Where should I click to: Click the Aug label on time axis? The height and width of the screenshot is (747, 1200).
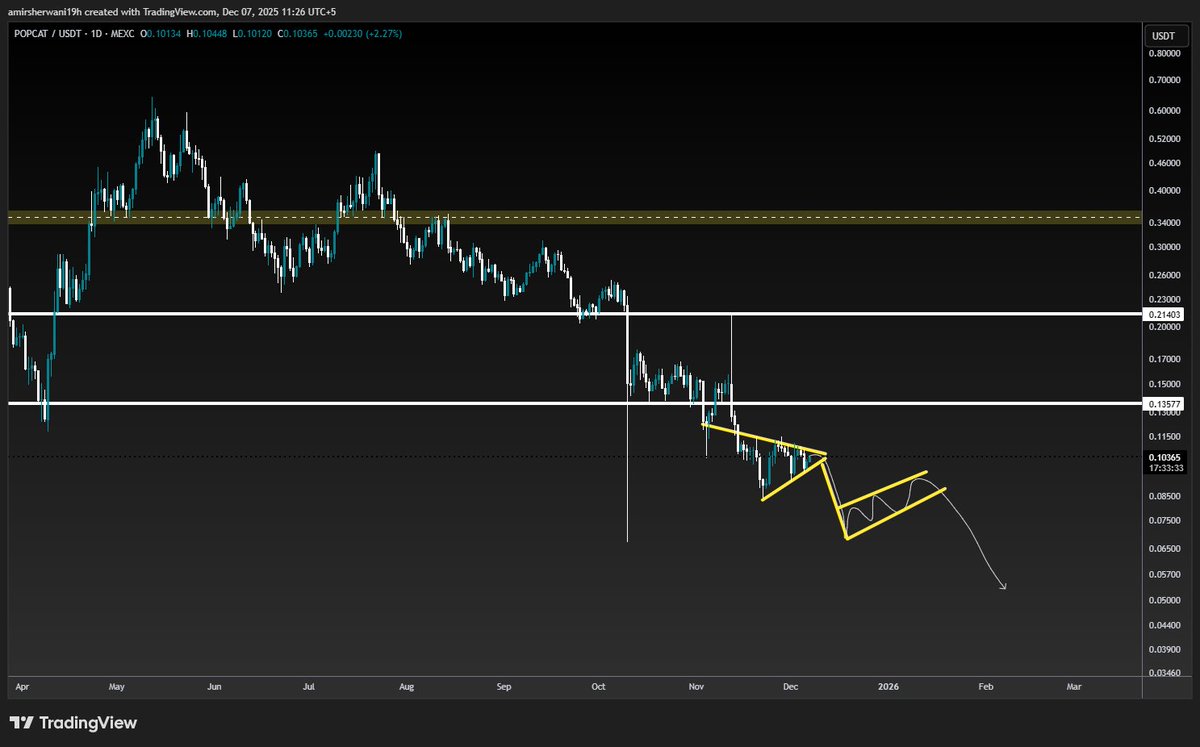pyautogui.click(x=405, y=687)
